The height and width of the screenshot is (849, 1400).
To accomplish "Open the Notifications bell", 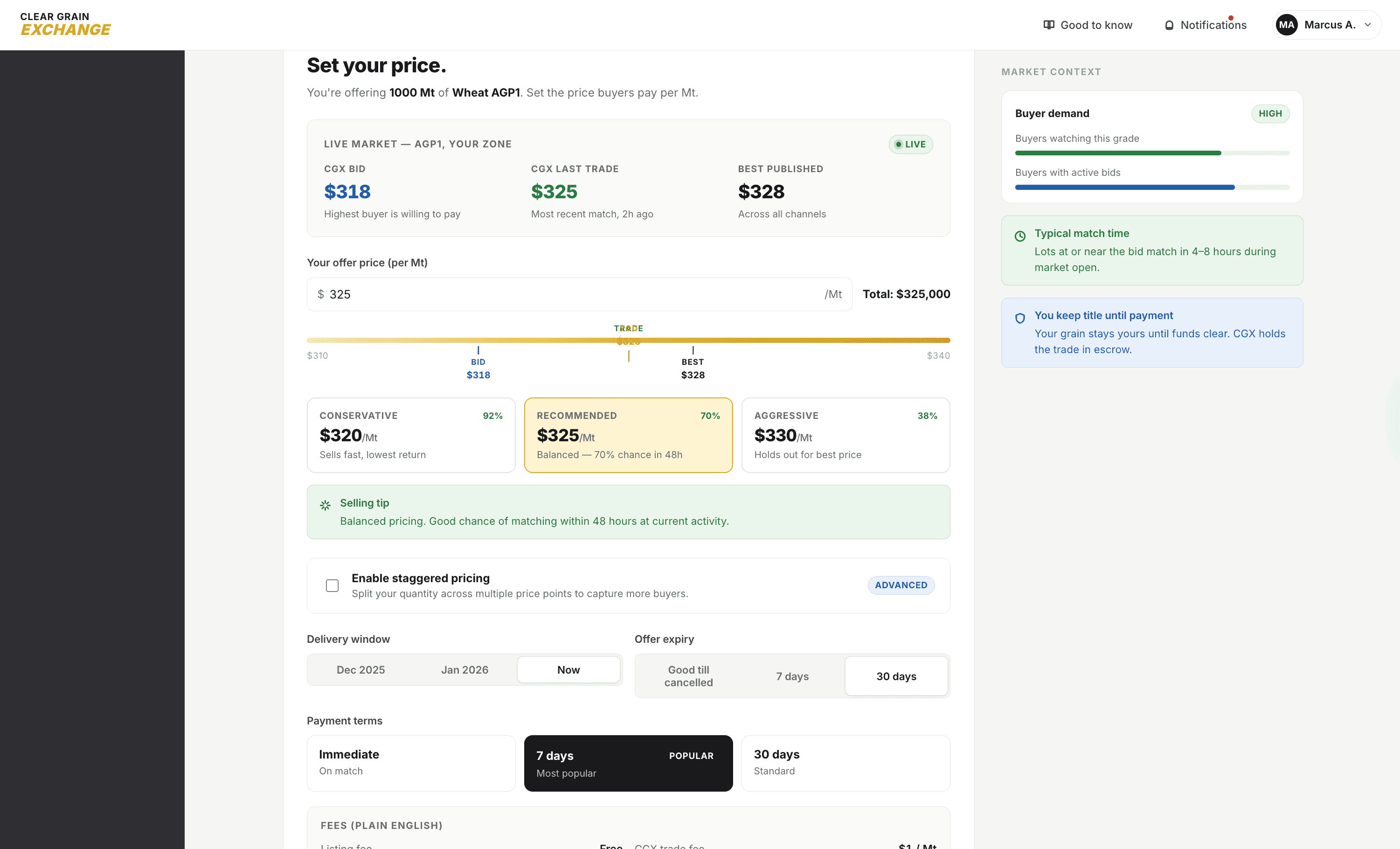I will coord(1169,24).
